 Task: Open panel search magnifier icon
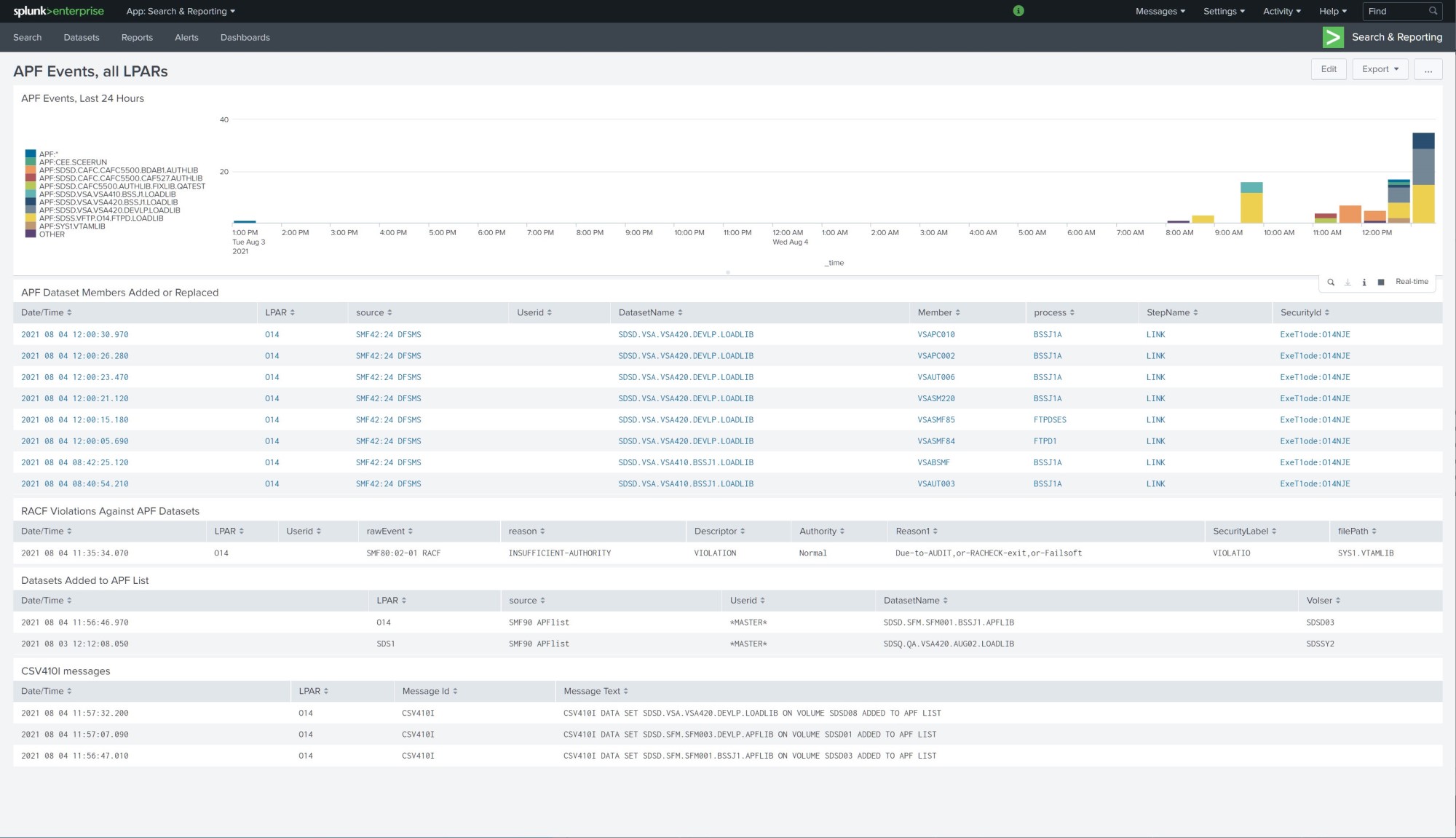click(x=1331, y=282)
